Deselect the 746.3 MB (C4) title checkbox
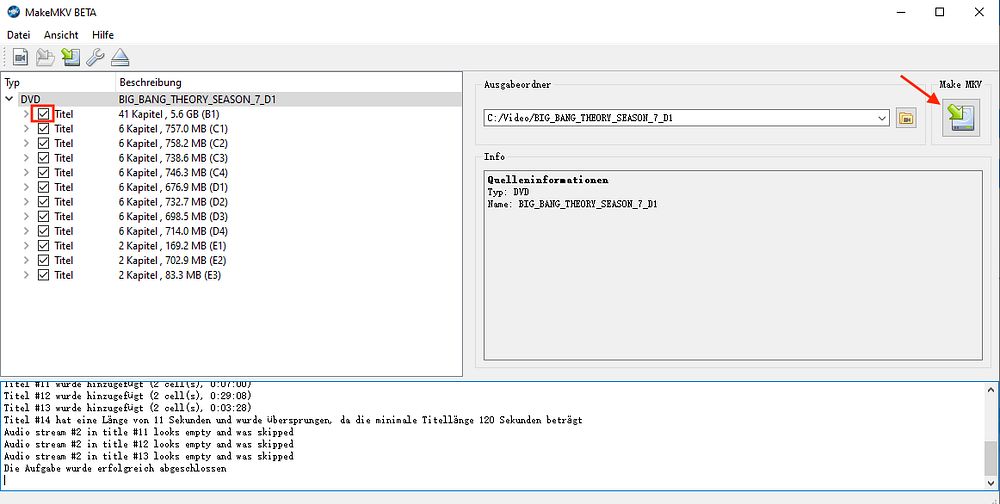 [x=43, y=173]
